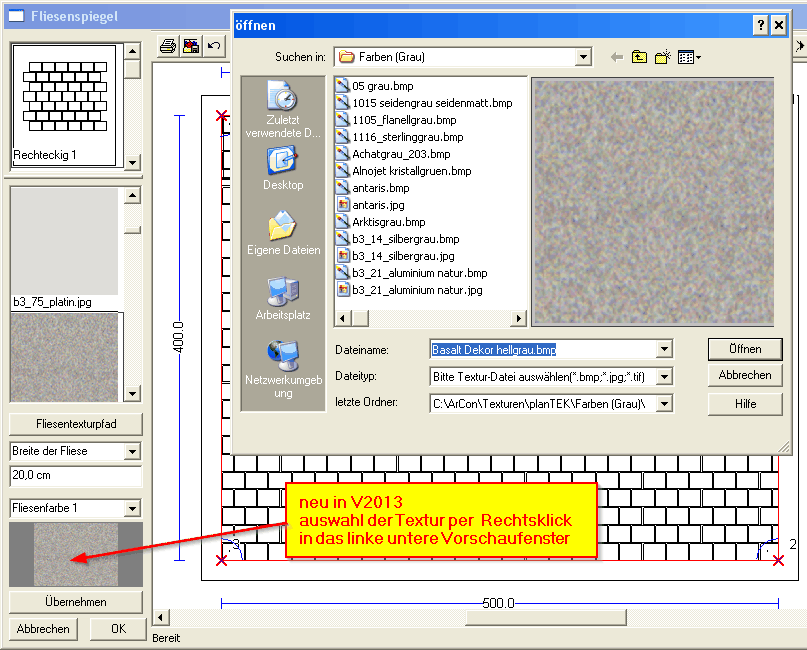Image resolution: width=807 pixels, height=650 pixels.
Task: Open the 'Breite der Fliese' dropdown
Action: click(x=133, y=451)
